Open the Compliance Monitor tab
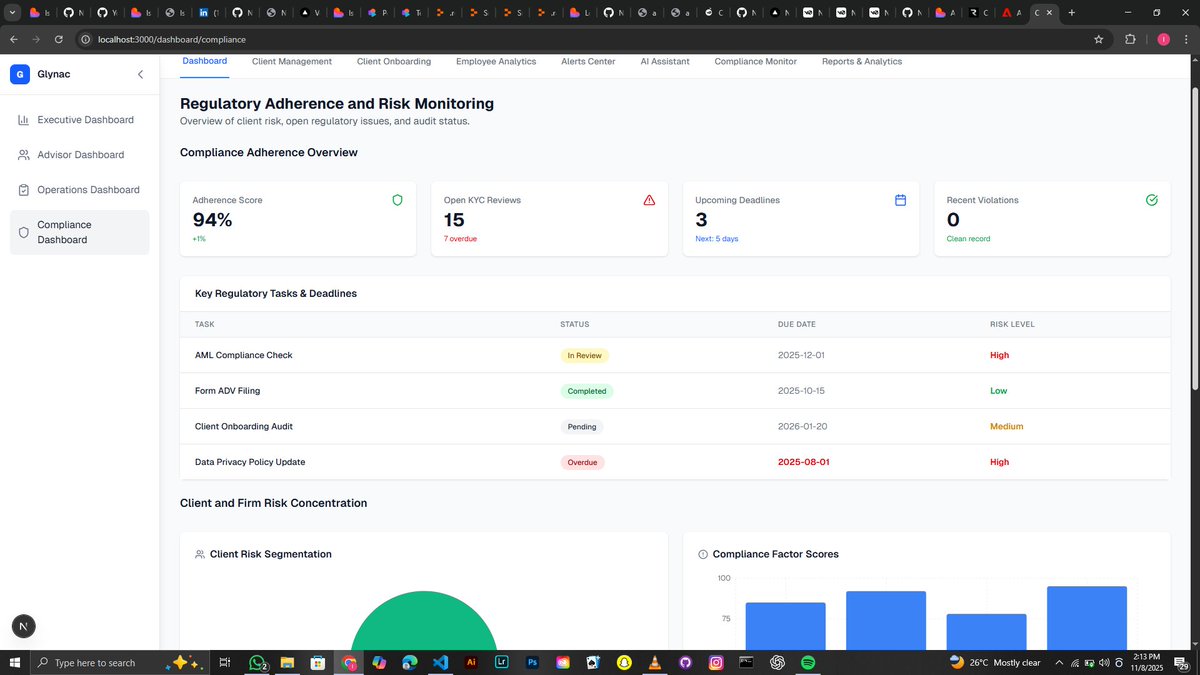 756,61
